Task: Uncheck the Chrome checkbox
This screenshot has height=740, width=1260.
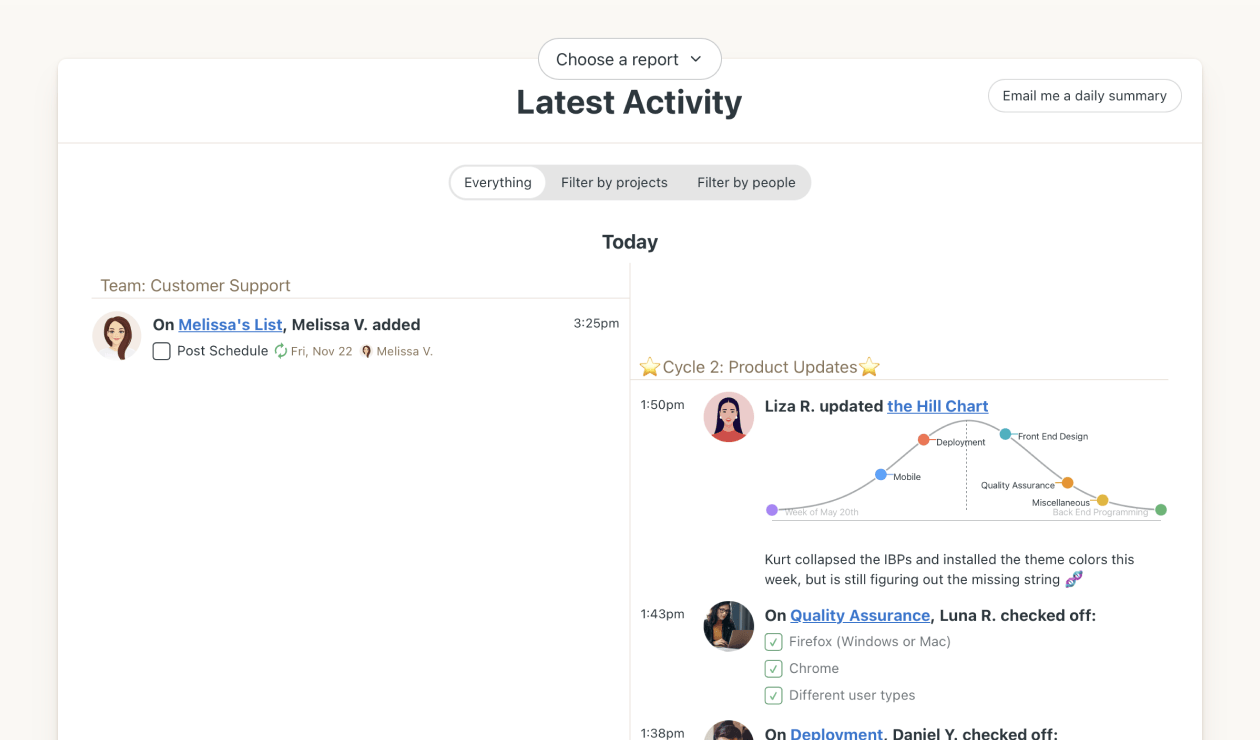Action: point(774,668)
